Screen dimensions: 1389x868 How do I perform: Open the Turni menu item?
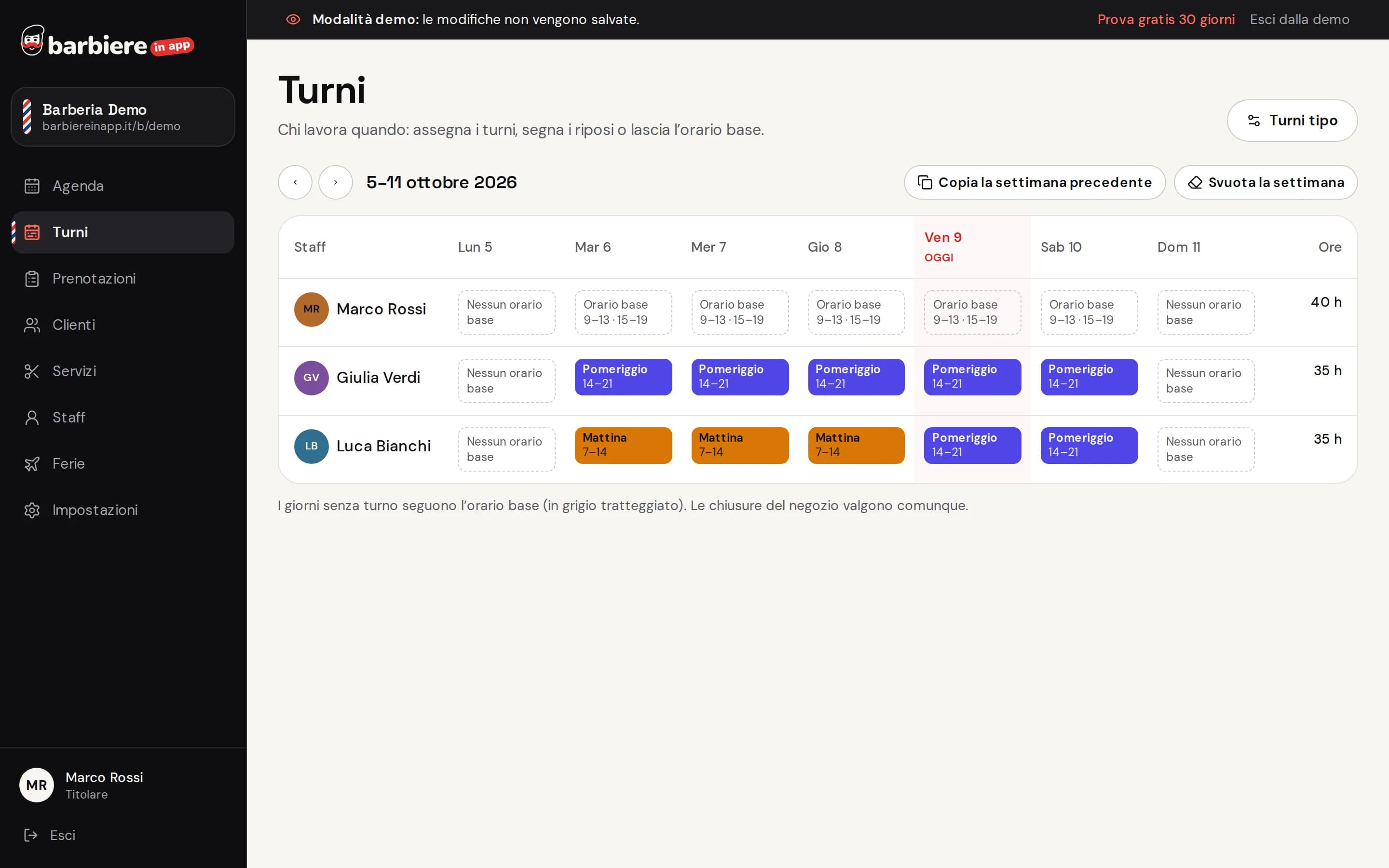tap(123, 232)
